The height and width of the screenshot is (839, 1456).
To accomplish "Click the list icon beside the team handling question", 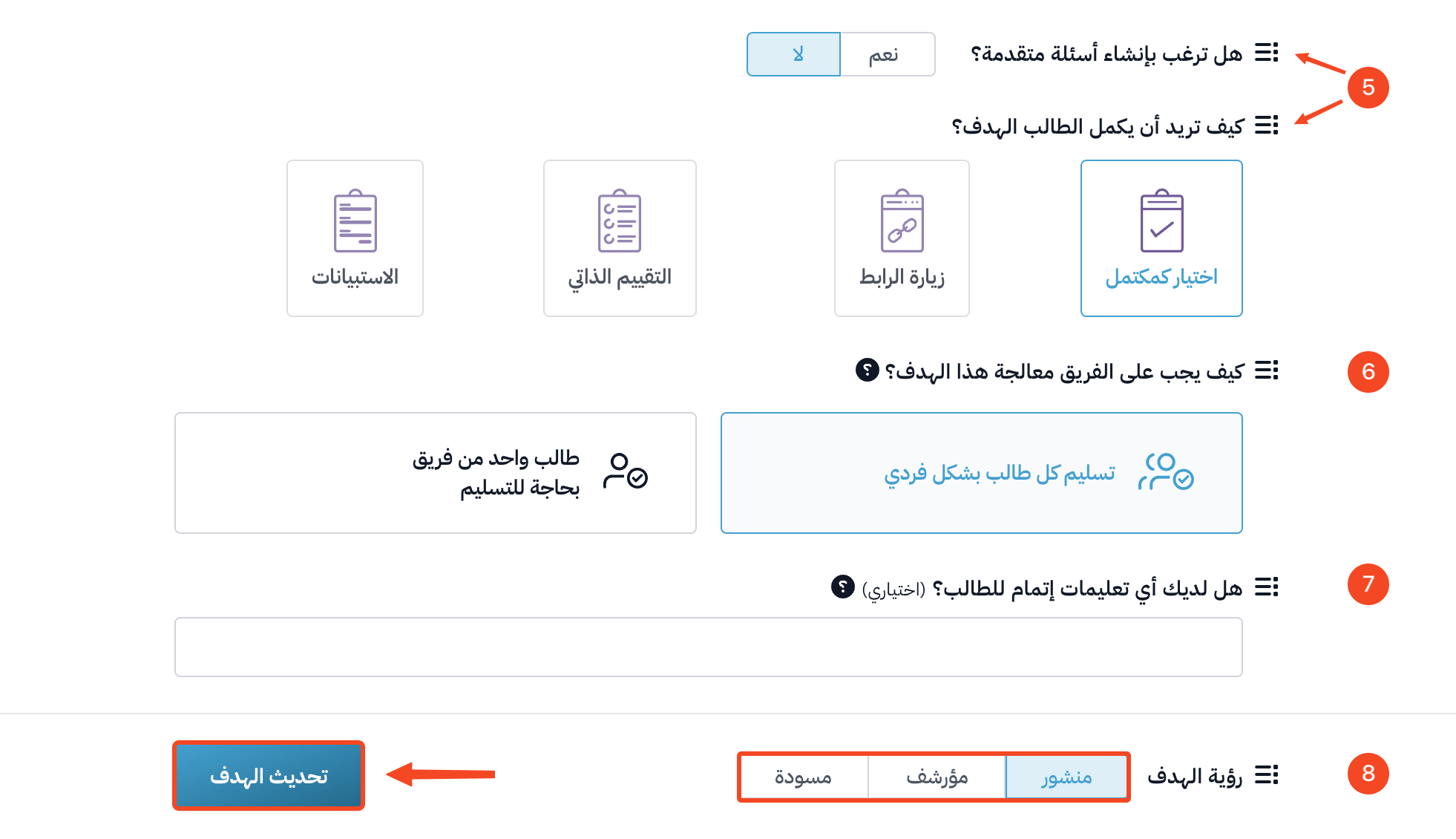I will [x=1266, y=370].
